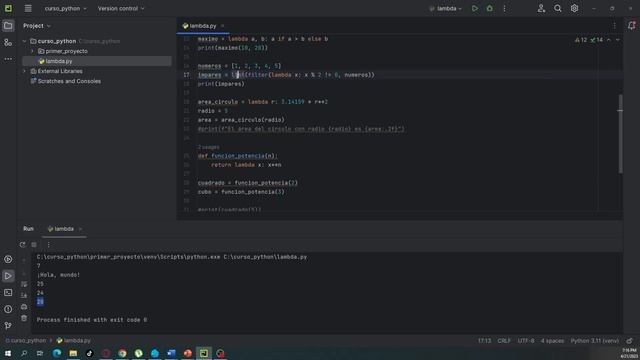Image resolution: width=640 pixels, height=360 pixels.
Task: Toggle scroll to end in console
Action: (24, 295)
